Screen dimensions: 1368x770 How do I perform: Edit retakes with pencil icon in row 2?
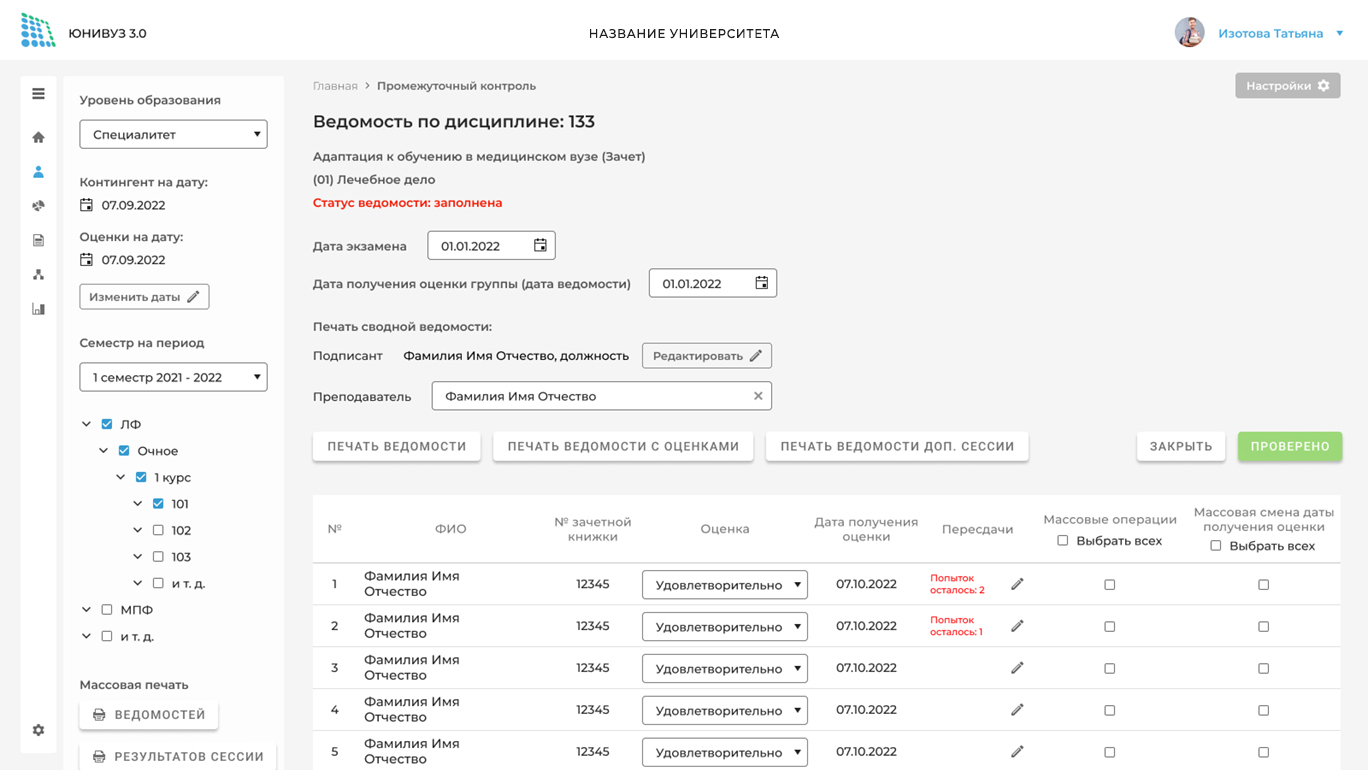pyautogui.click(x=1017, y=626)
